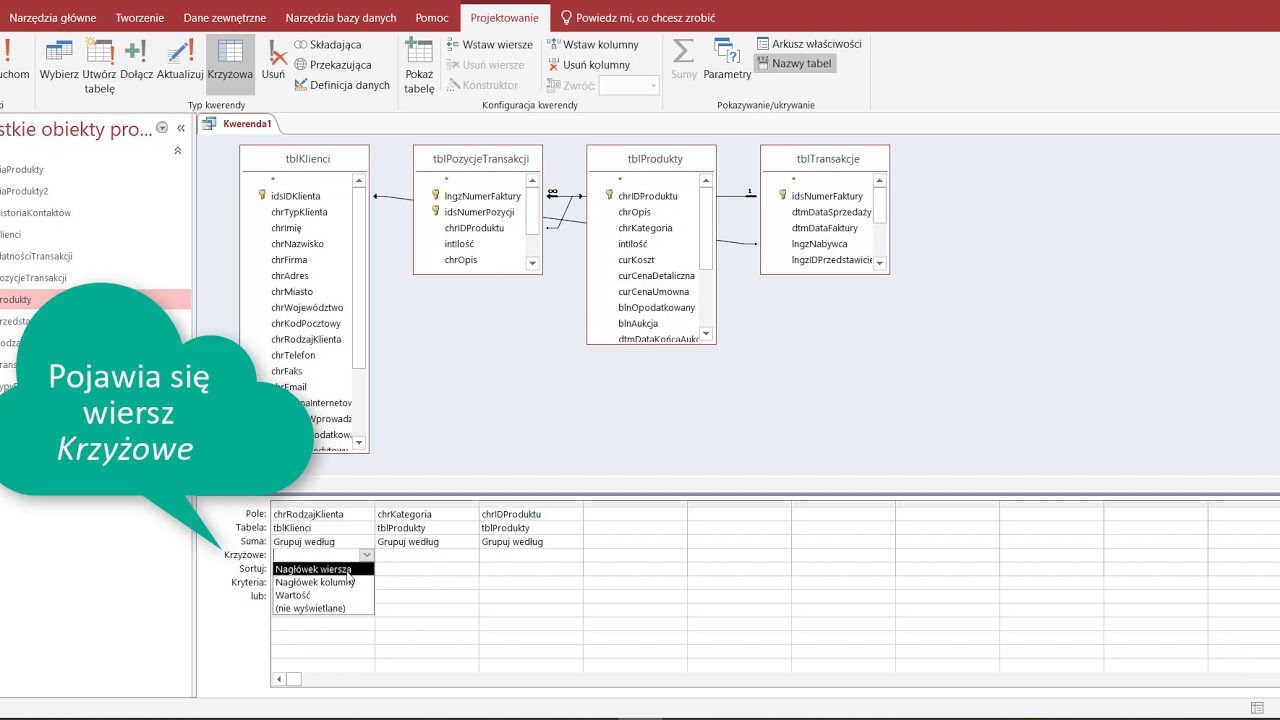This screenshot has height=720, width=1280.
Task: Choose Przekazująca pass-through query
Action: [x=333, y=65]
